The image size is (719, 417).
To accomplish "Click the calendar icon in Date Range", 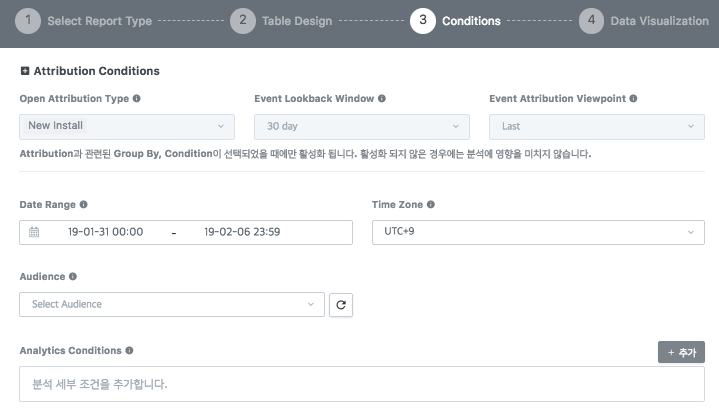I will (x=34, y=232).
